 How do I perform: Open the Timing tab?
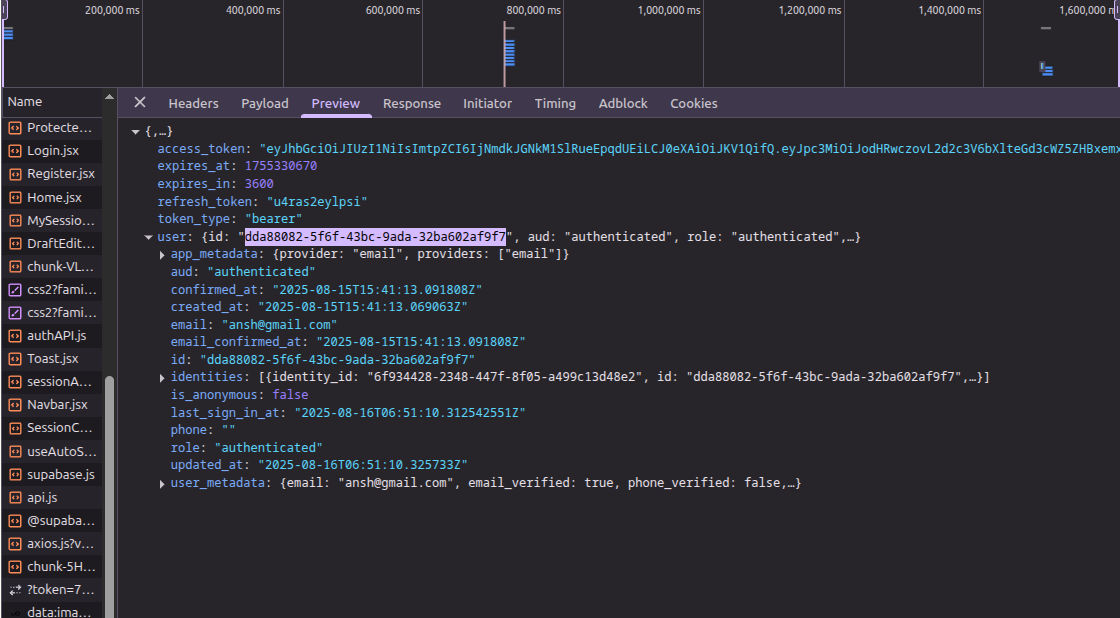click(555, 104)
